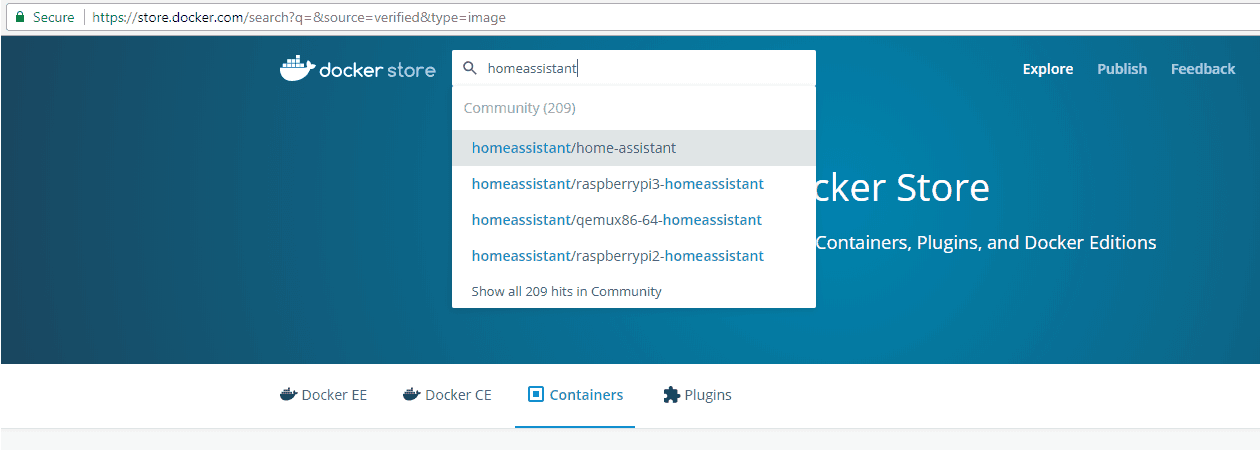Screen dimensions: 1260x450
Task: Switch to the Plugins tab
Action: click(x=697, y=395)
